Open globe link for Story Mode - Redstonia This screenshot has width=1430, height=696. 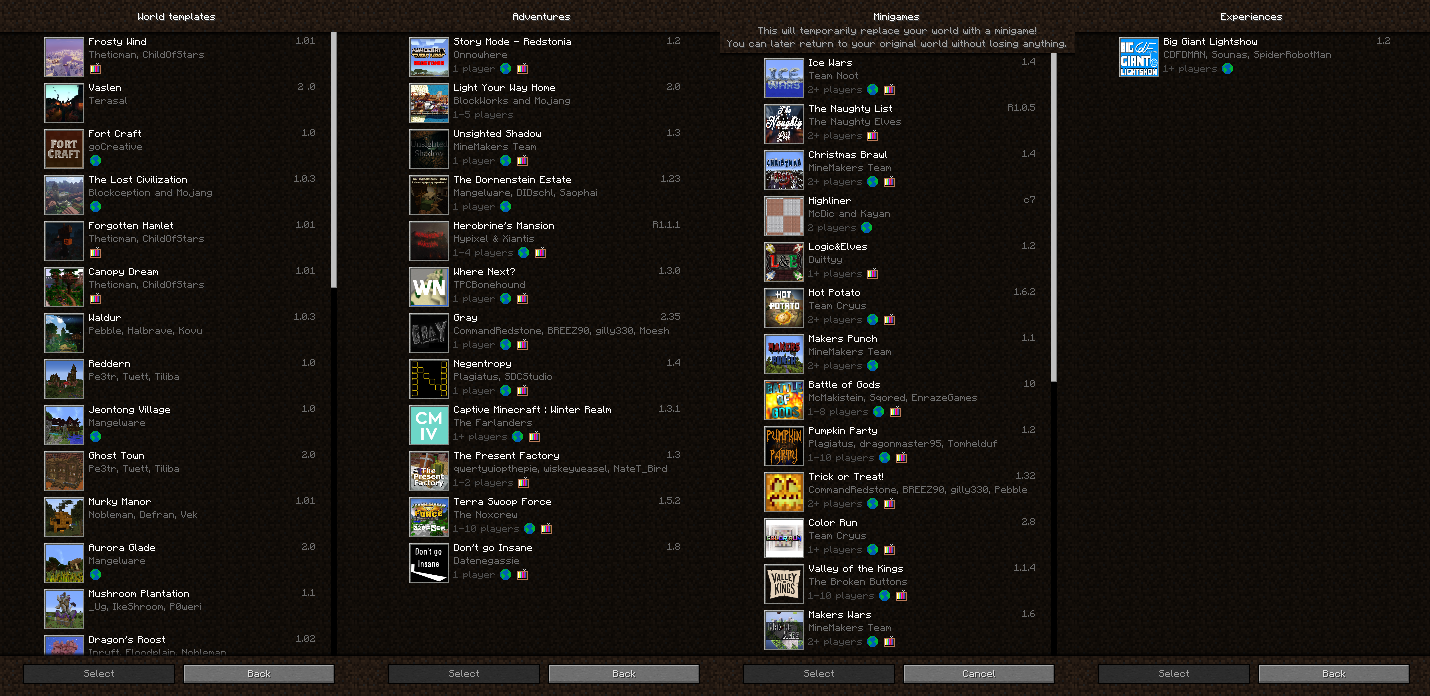tap(506, 69)
